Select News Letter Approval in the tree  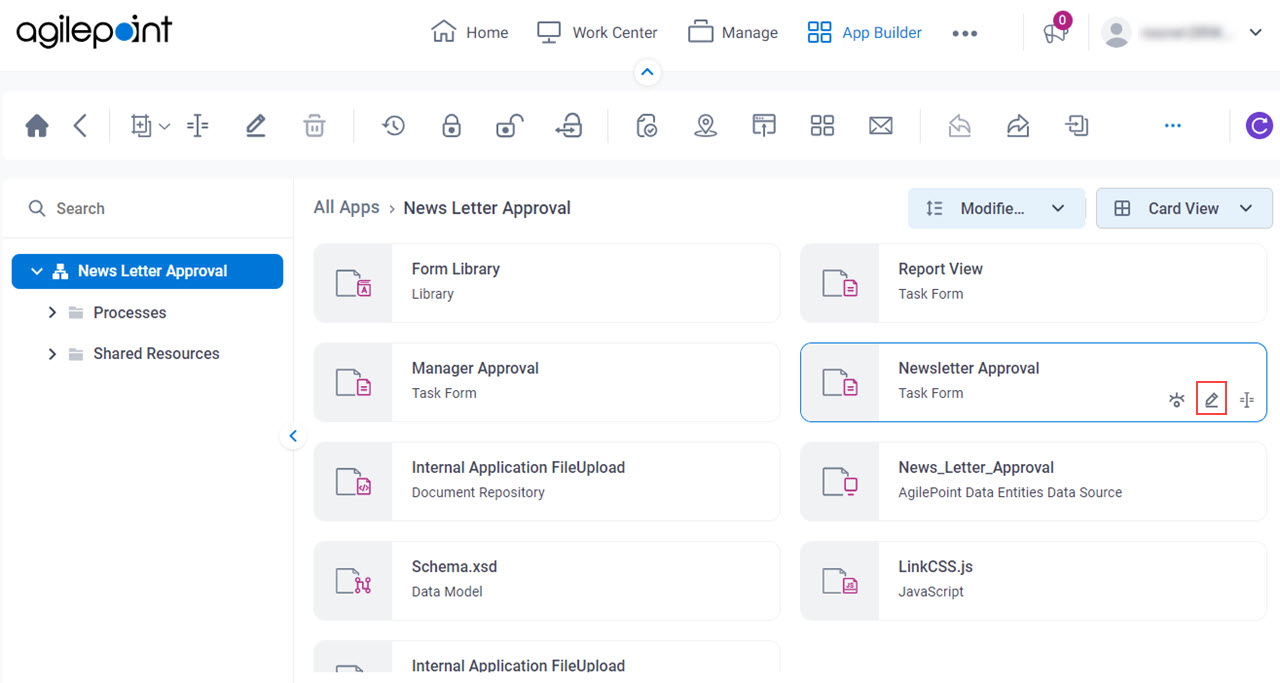pos(152,271)
